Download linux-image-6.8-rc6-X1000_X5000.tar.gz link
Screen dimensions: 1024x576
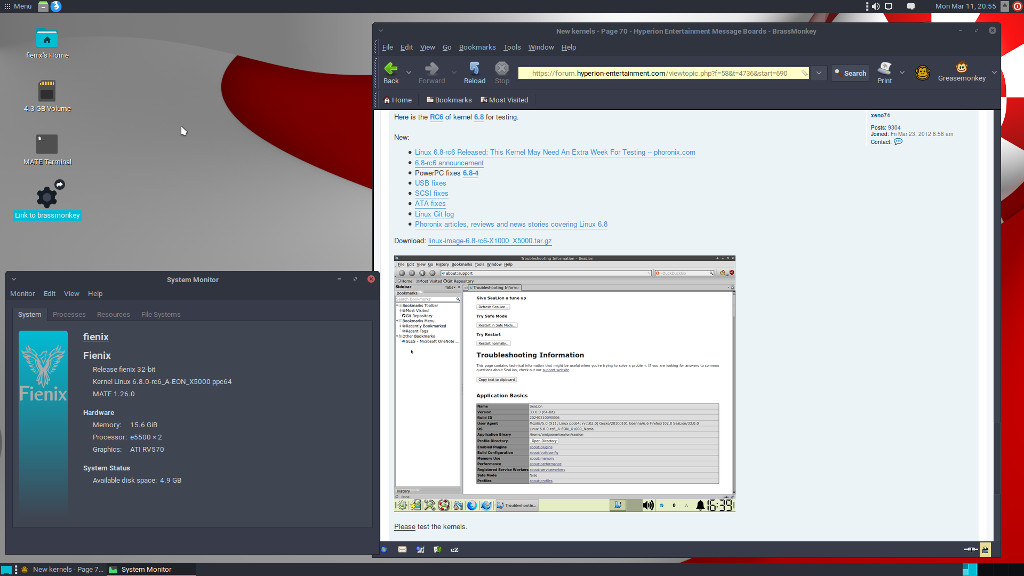(490, 241)
